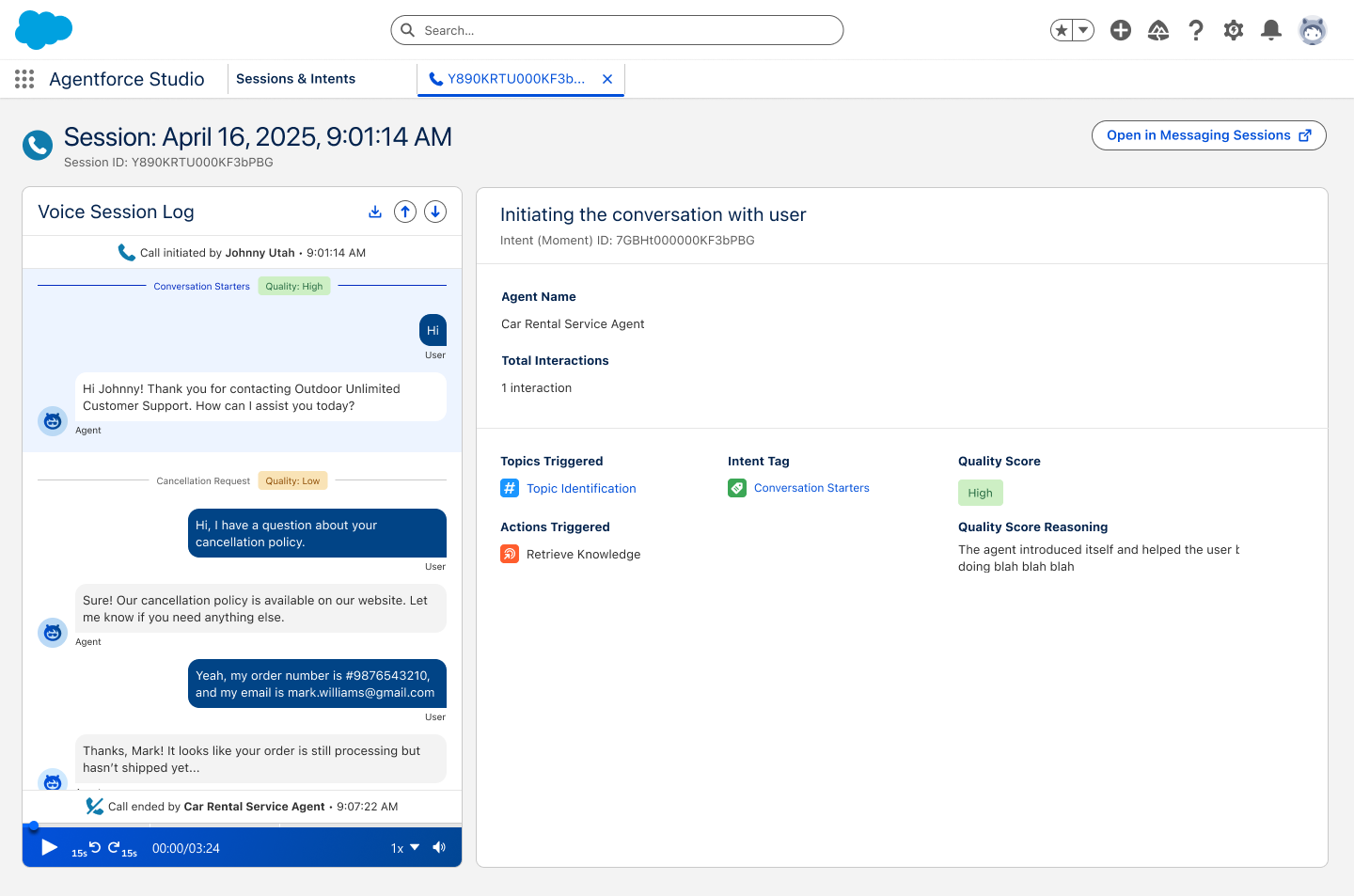Open the App Launcher grid

[24, 79]
